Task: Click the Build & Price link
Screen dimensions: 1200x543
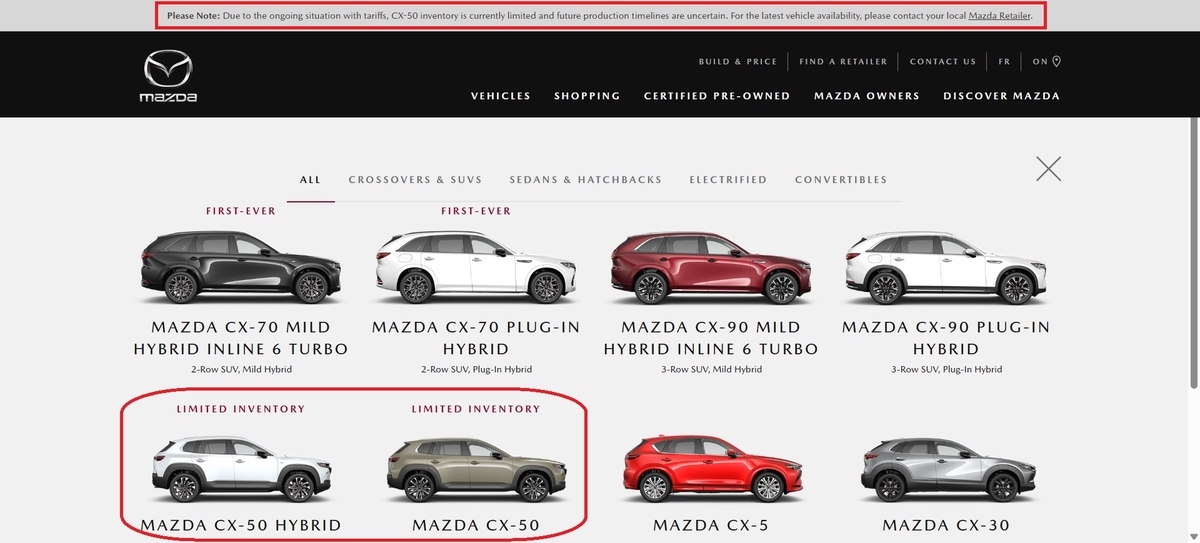Action: pos(738,61)
